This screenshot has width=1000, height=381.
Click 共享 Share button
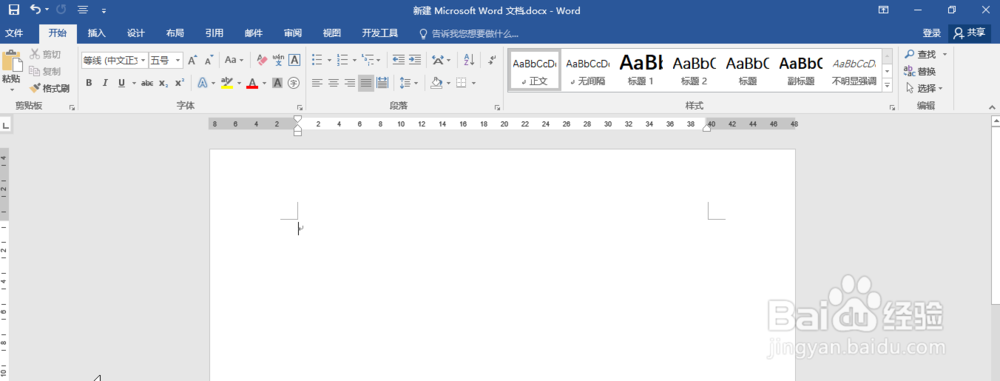[x=969, y=33]
